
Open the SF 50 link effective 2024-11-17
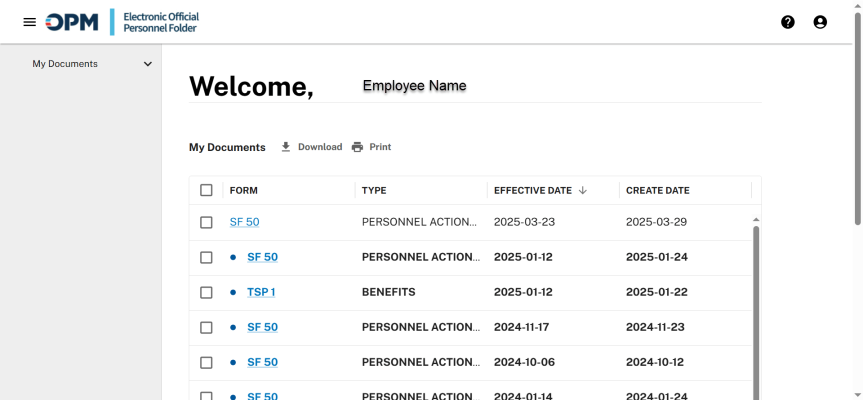point(262,327)
